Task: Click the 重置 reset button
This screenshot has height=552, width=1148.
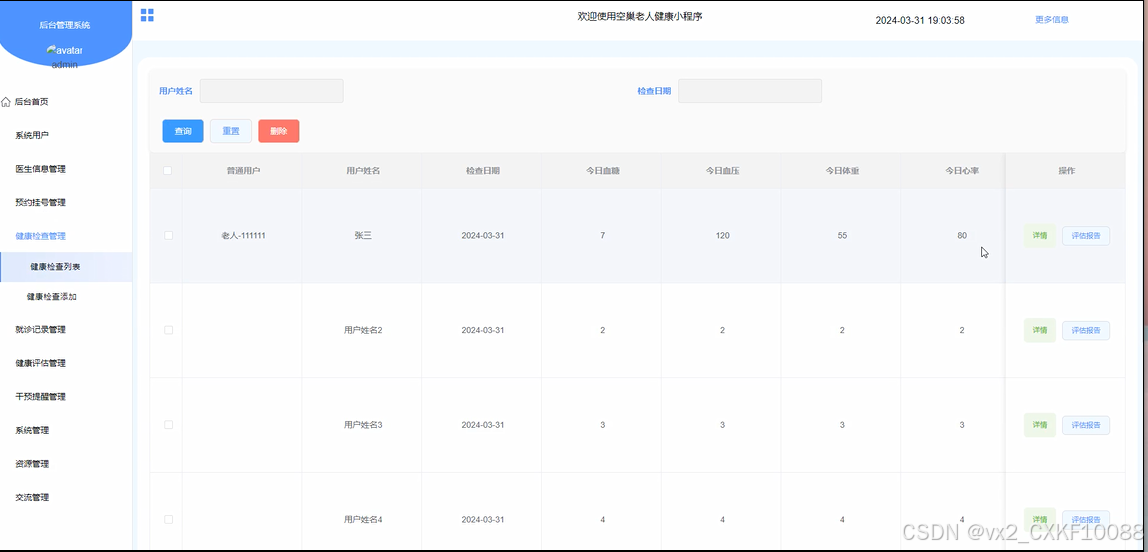Action: coord(231,131)
